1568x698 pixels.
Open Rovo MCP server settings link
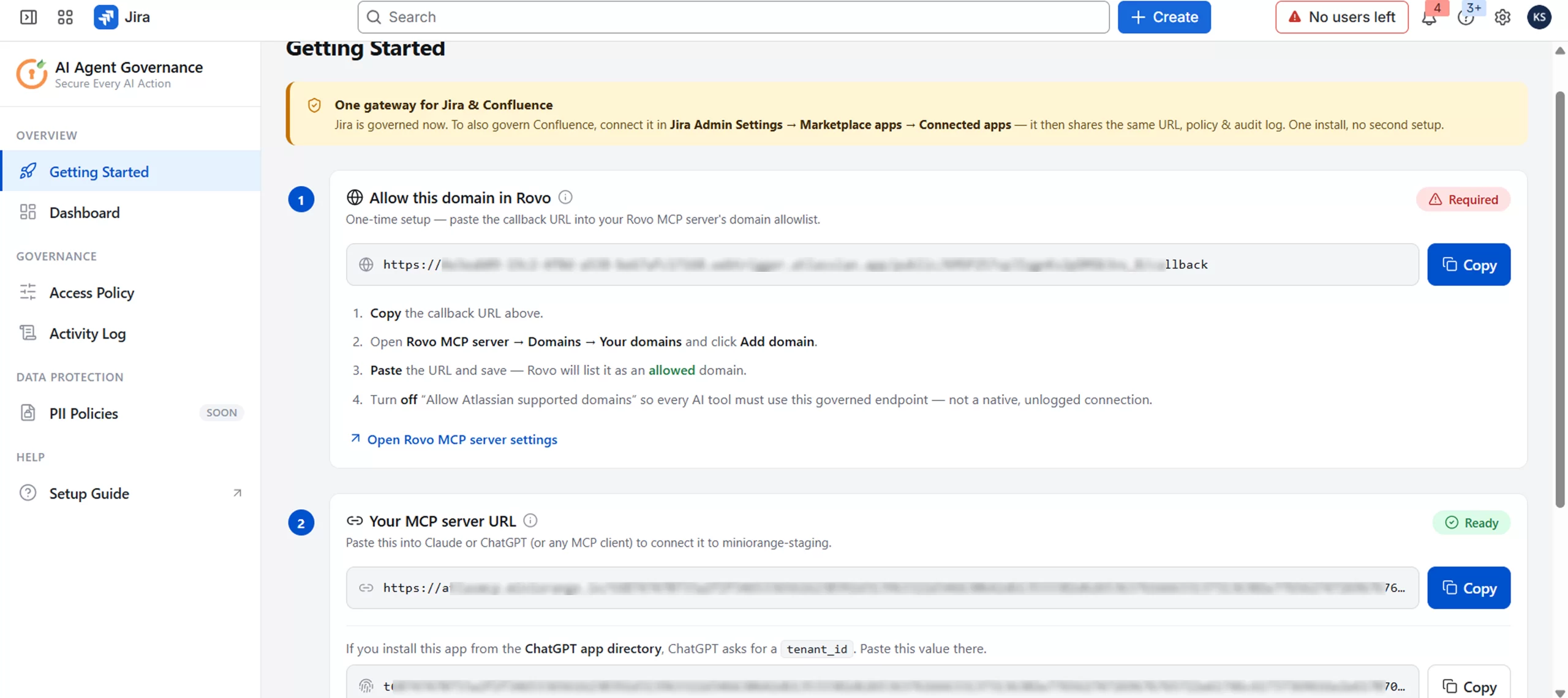click(454, 440)
